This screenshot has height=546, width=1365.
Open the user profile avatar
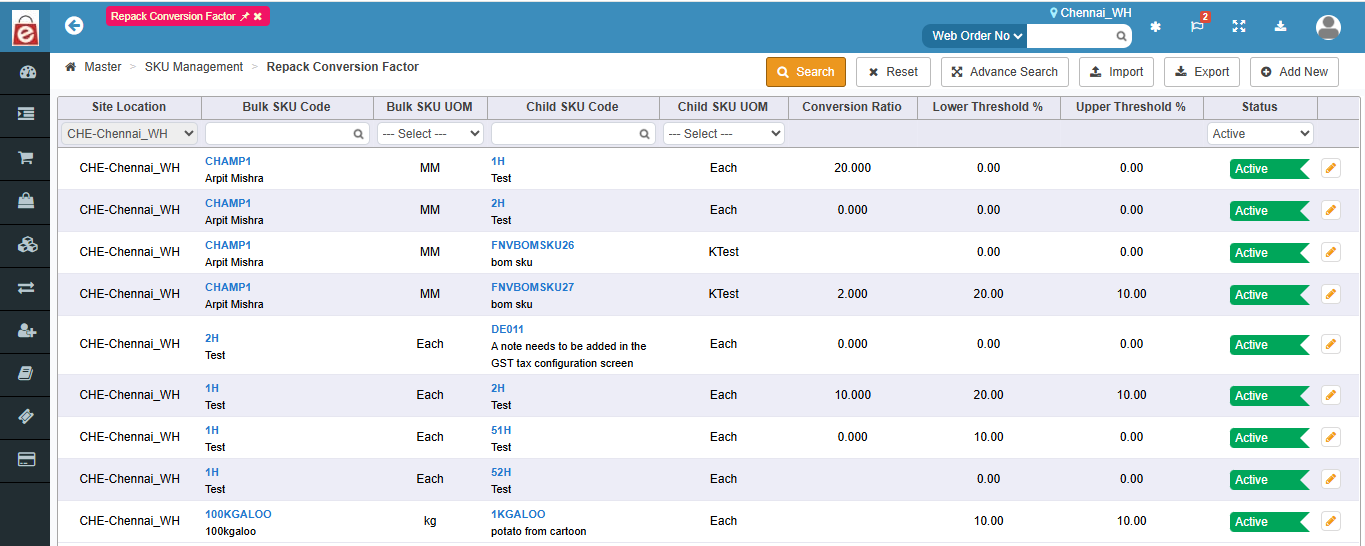click(1328, 27)
